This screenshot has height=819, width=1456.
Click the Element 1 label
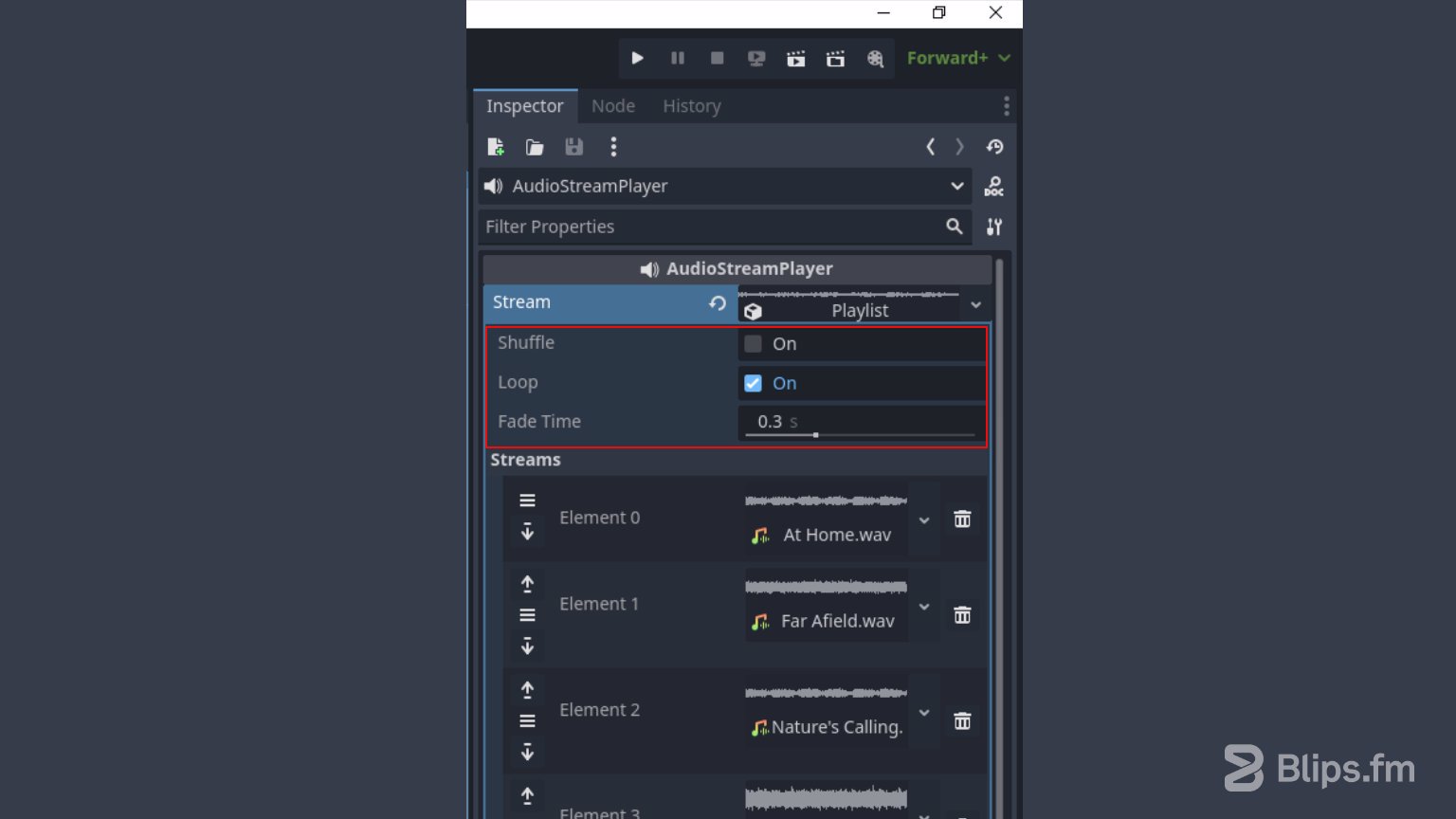point(599,604)
